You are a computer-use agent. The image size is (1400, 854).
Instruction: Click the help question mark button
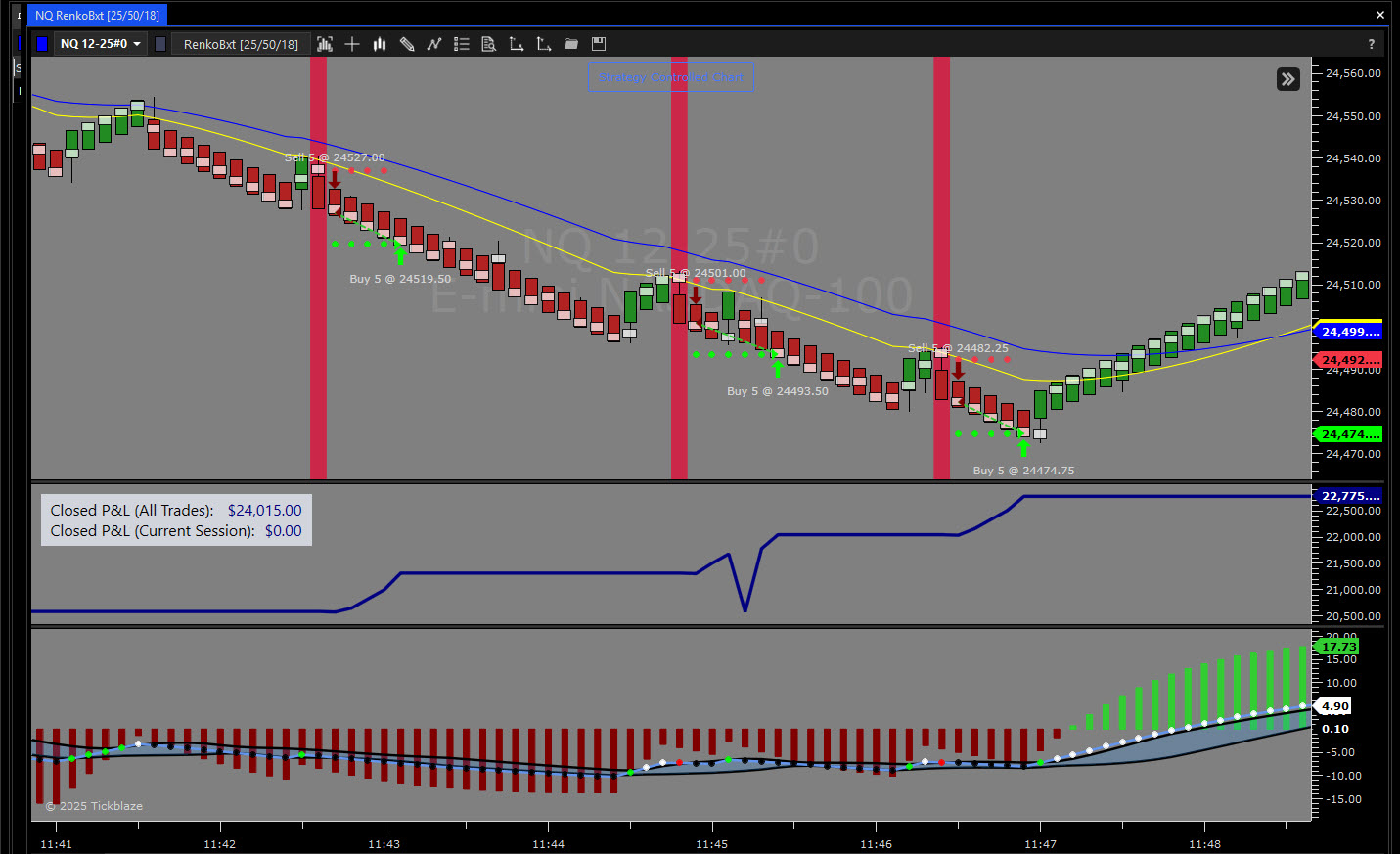1371,44
